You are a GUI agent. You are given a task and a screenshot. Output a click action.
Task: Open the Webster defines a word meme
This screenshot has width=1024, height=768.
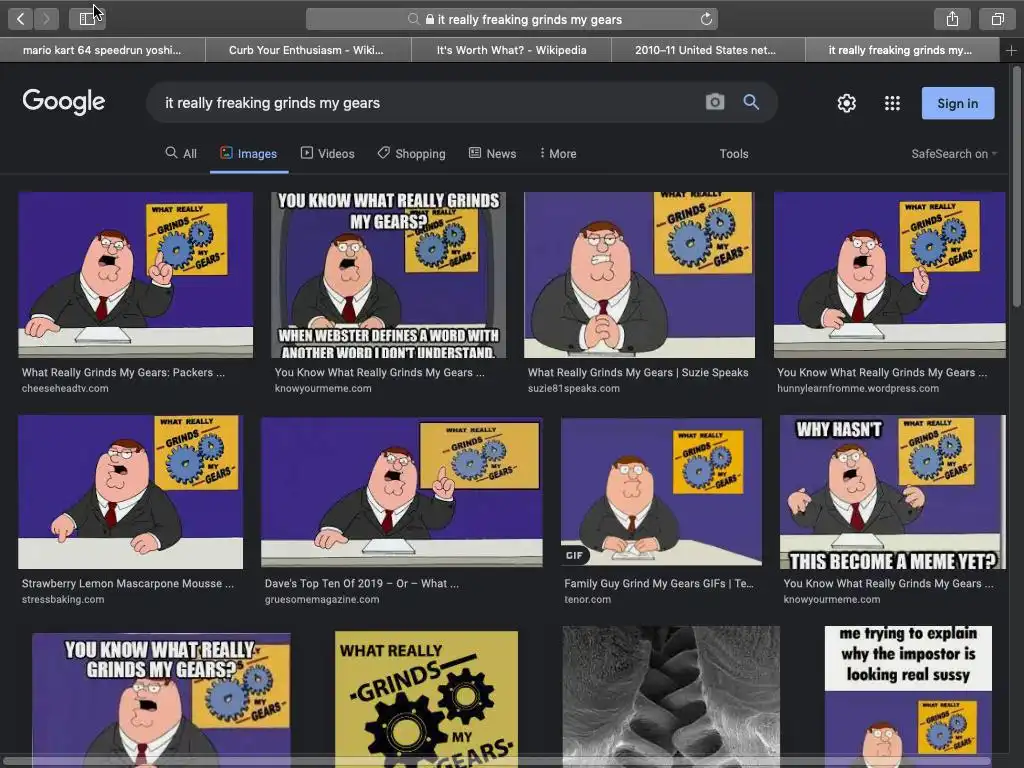coord(389,274)
